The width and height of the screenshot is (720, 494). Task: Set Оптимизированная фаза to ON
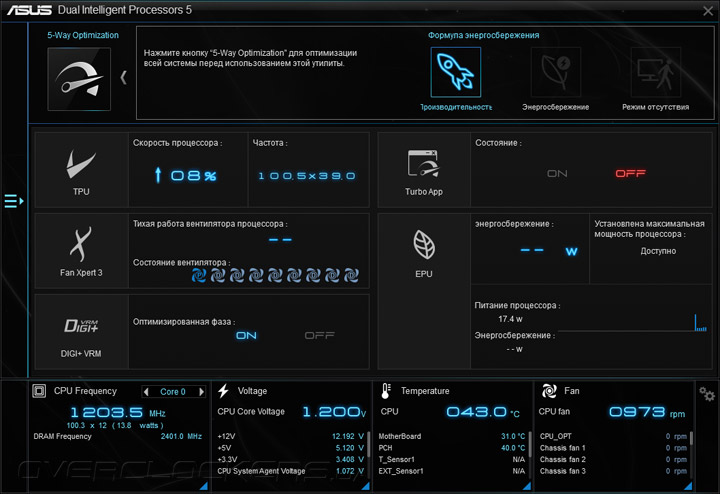[246, 336]
